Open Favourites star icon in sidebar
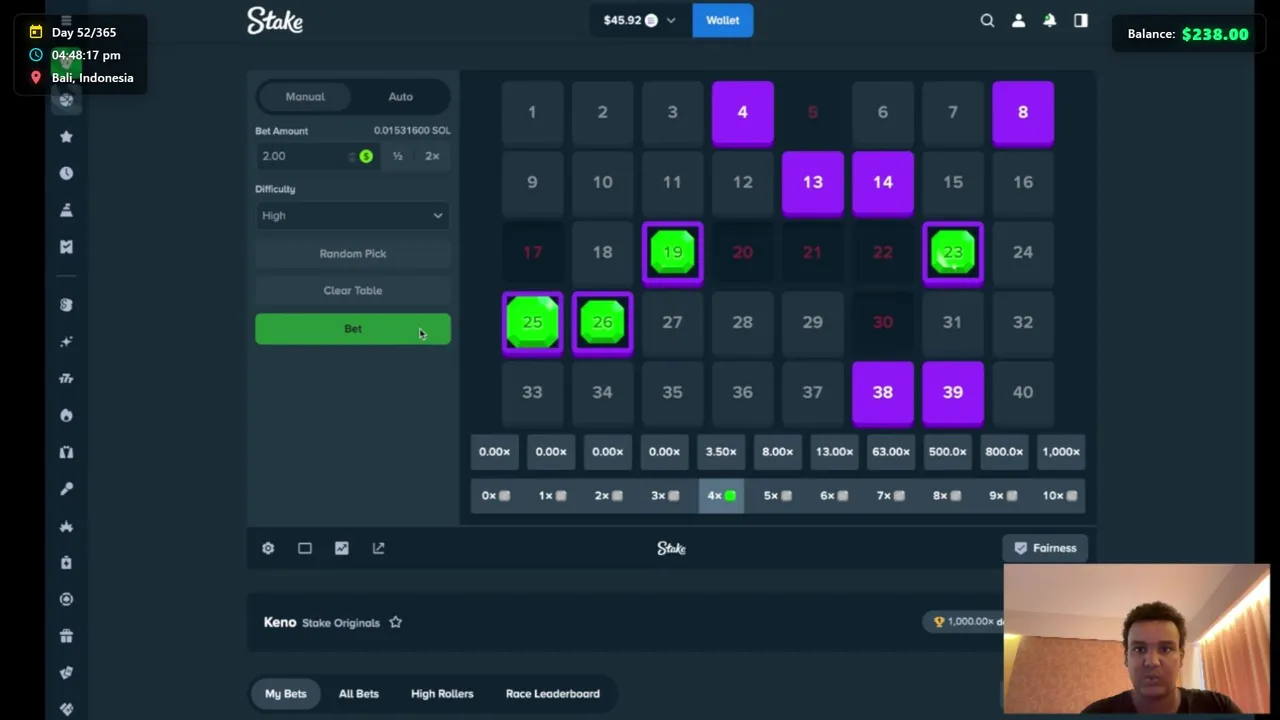This screenshot has height=720, width=1280. 66,136
